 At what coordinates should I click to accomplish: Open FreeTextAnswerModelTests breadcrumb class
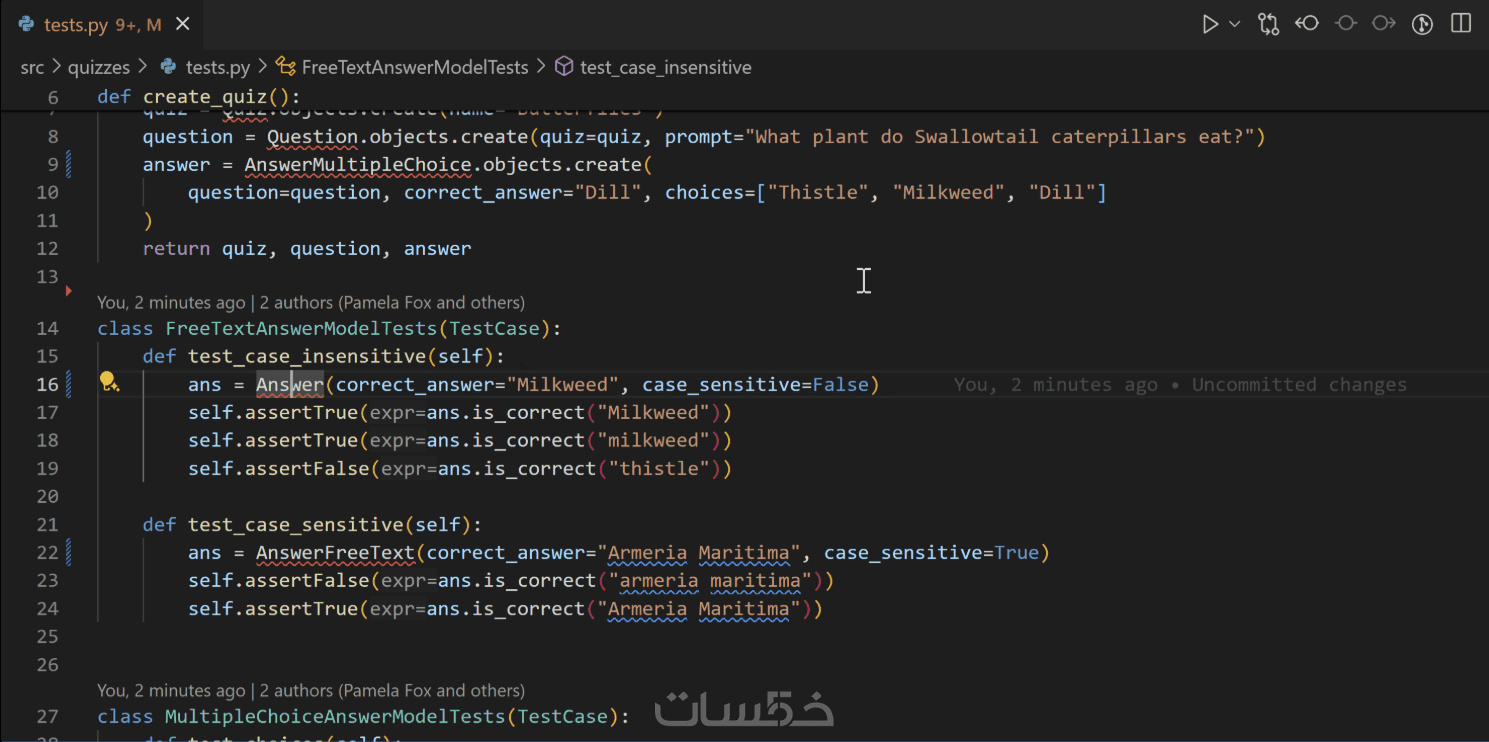(415, 67)
